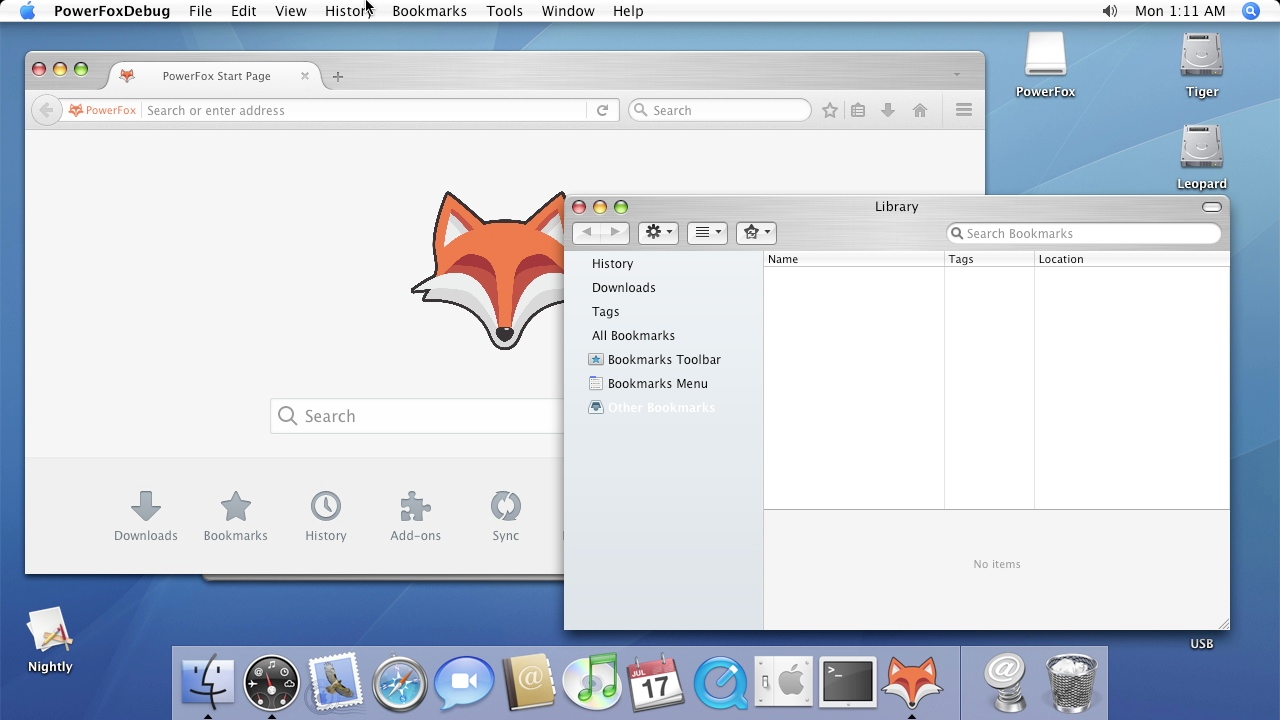Open the Finder from the Dock
The image size is (1280, 720).
point(208,683)
